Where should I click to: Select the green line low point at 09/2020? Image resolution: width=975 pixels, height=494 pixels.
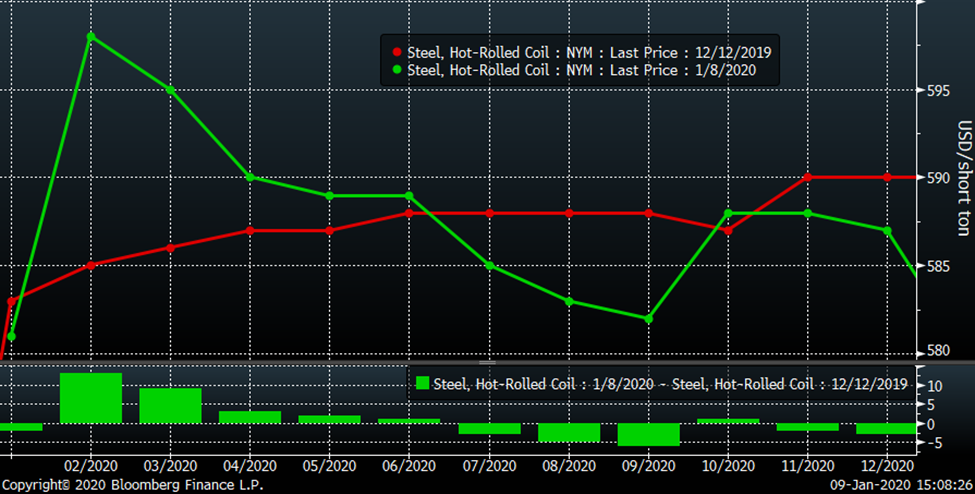[648, 319]
